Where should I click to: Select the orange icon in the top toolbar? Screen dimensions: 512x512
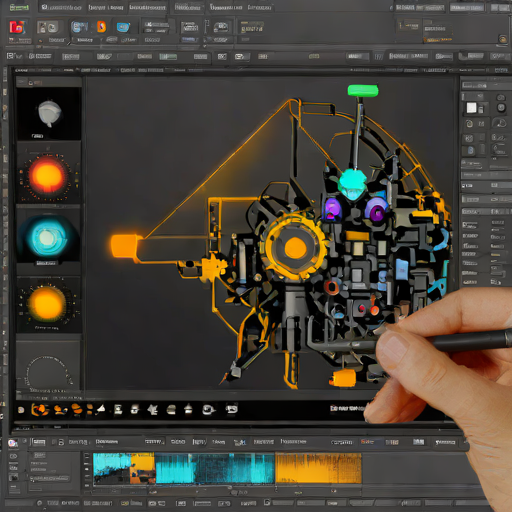point(101,27)
